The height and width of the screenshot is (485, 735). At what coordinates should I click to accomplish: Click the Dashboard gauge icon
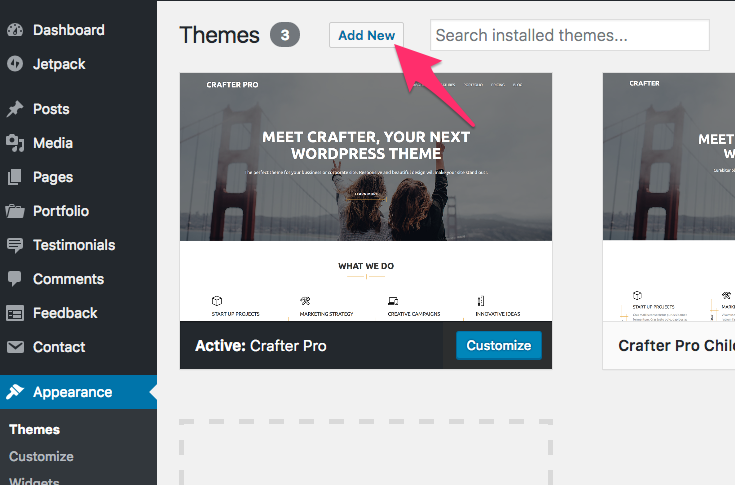tap(15, 30)
